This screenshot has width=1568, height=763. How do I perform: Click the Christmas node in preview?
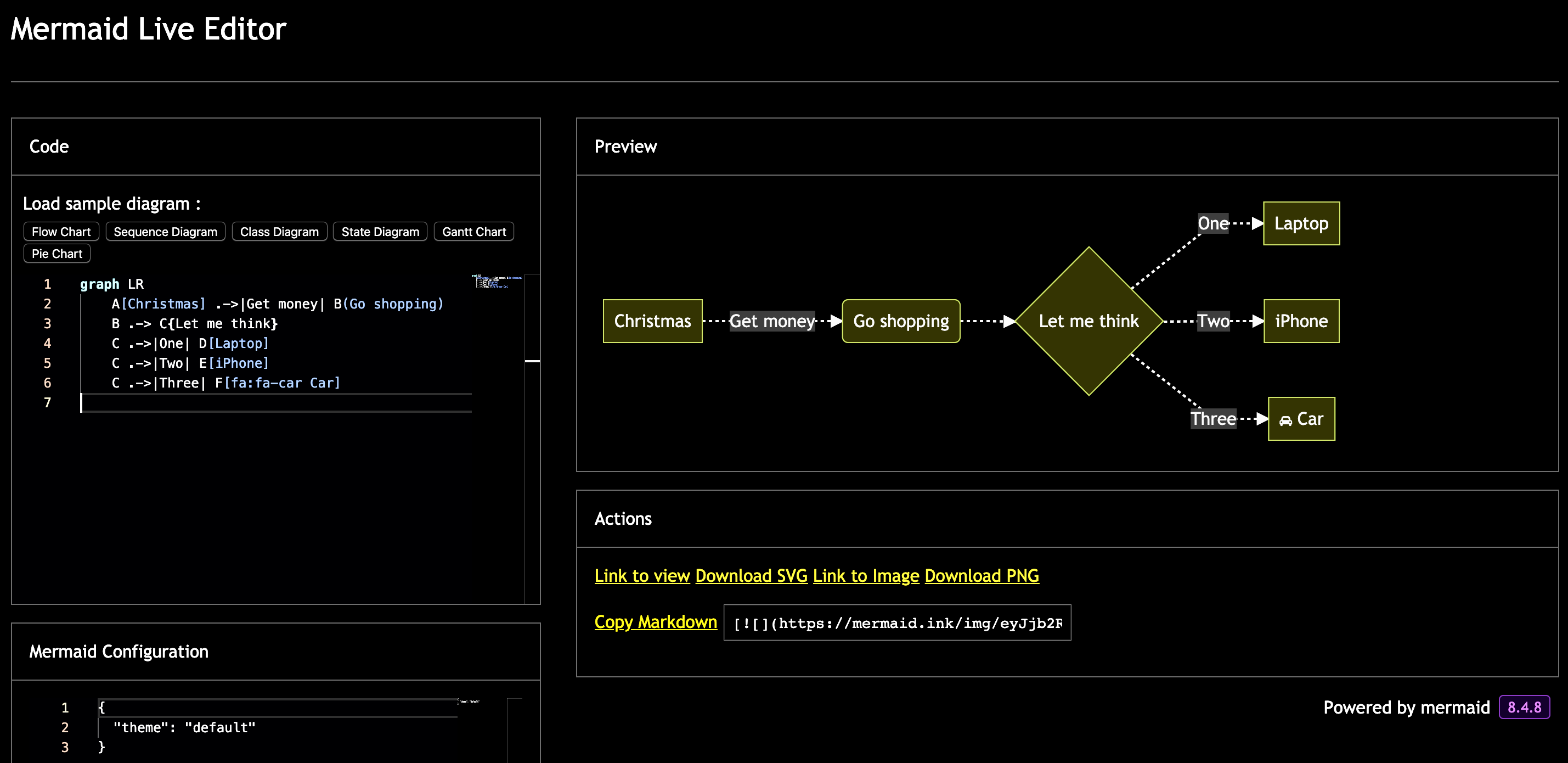pyautogui.click(x=652, y=321)
